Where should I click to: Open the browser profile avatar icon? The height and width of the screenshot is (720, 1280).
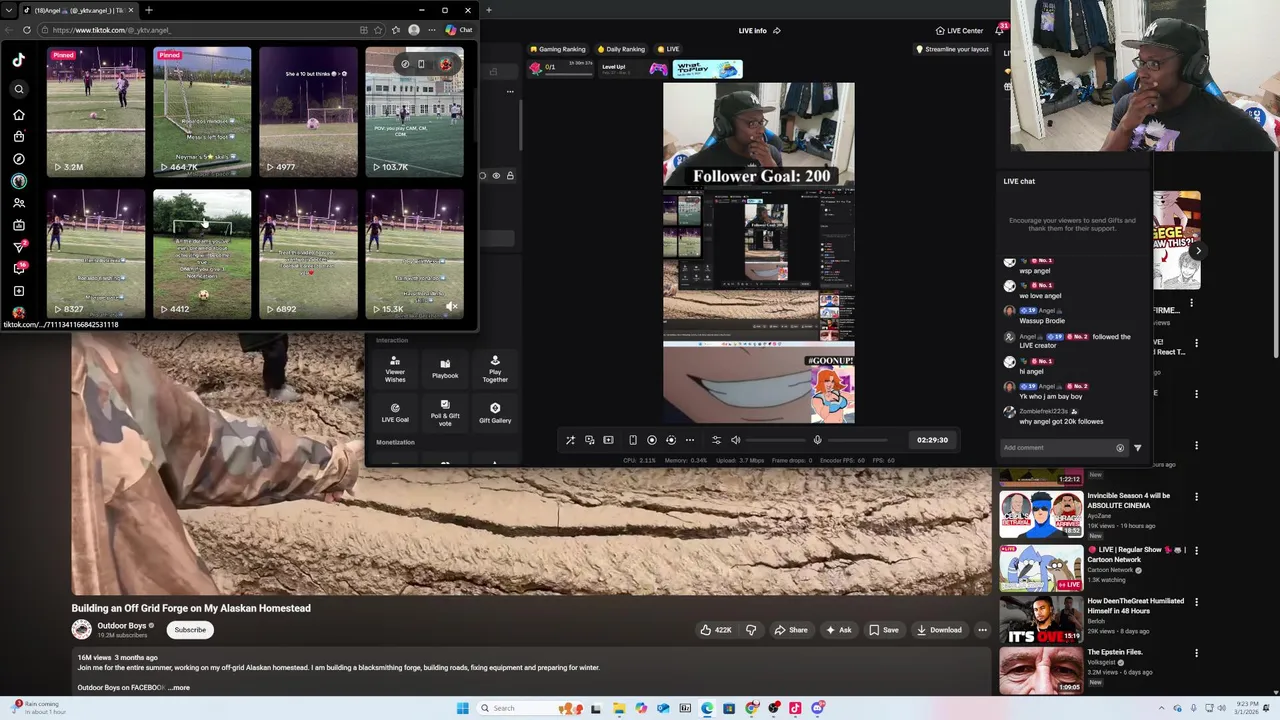(414, 30)
